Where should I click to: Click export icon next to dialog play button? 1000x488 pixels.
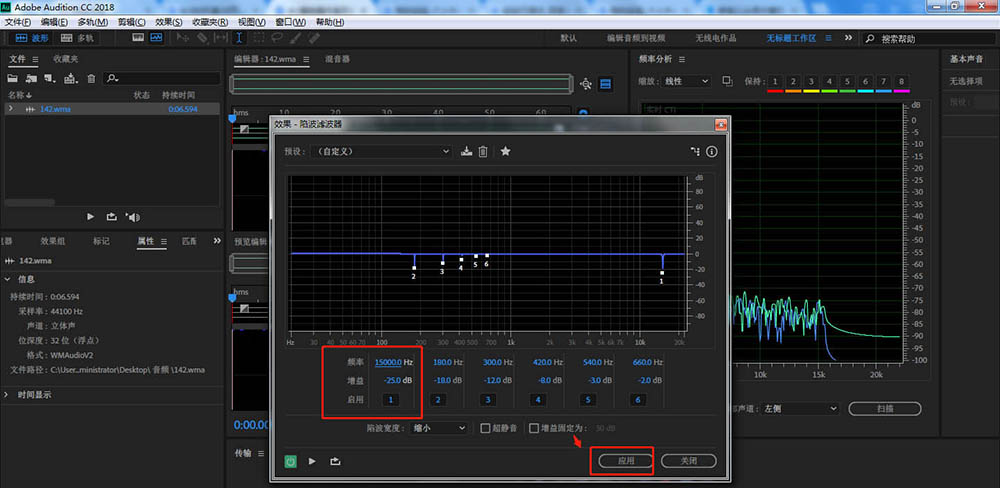click(334, 461)
